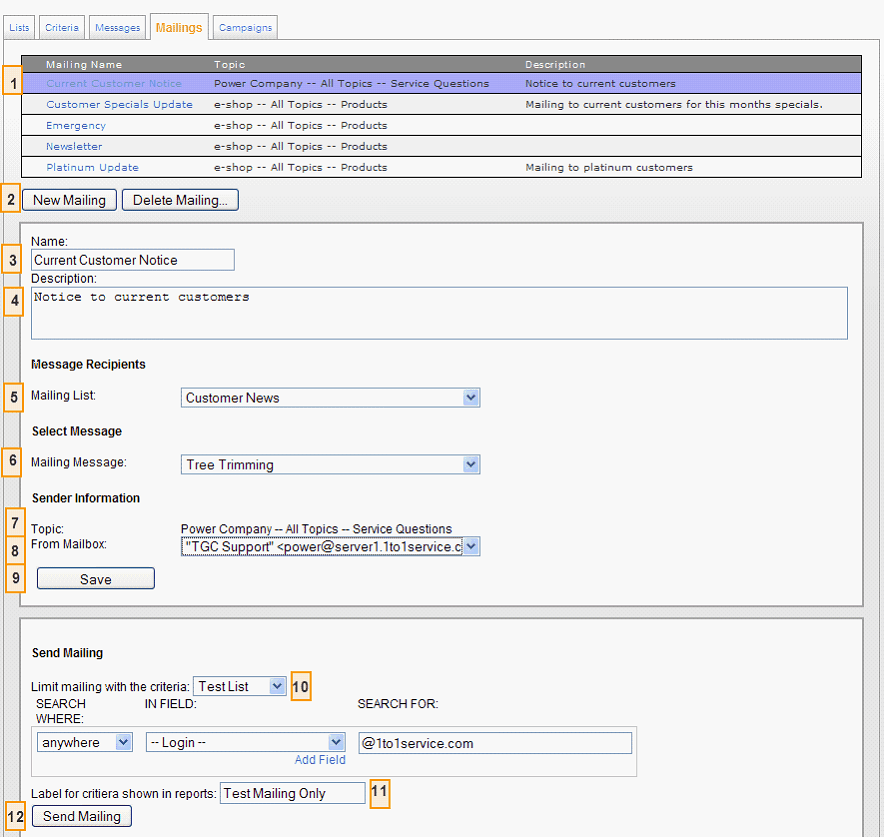
Task: Open the Newsletter mailing
Action: coord(74,147)
